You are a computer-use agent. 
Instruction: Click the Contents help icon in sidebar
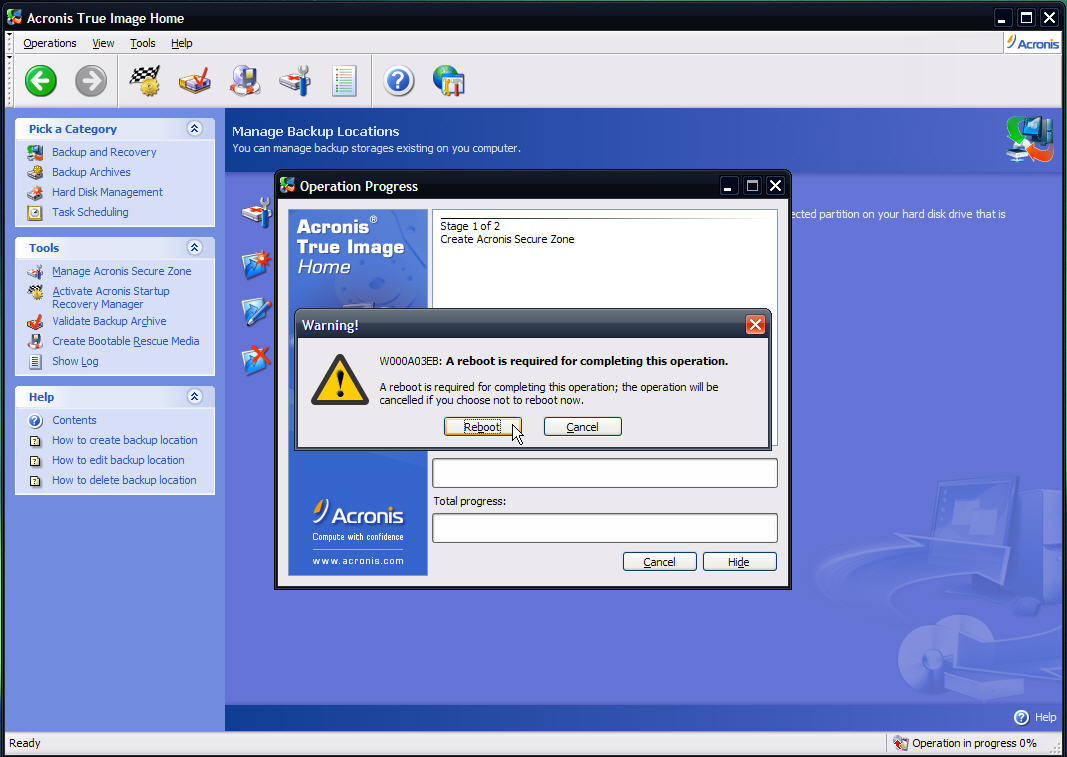35,421
